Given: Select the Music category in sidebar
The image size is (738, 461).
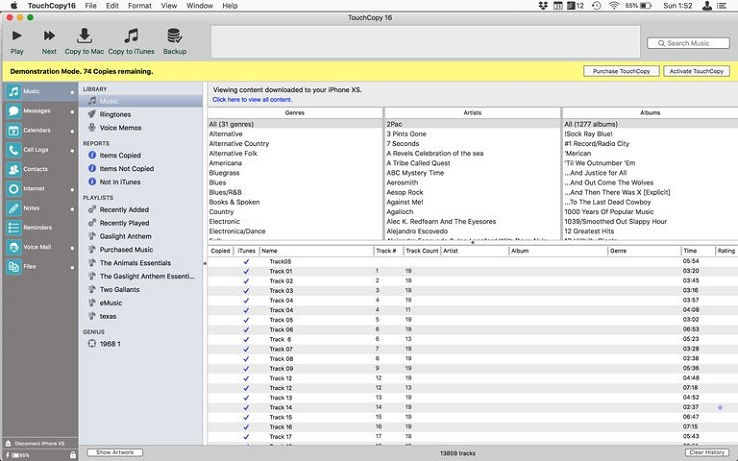Looking at the screenshot, I should point(40,91).
